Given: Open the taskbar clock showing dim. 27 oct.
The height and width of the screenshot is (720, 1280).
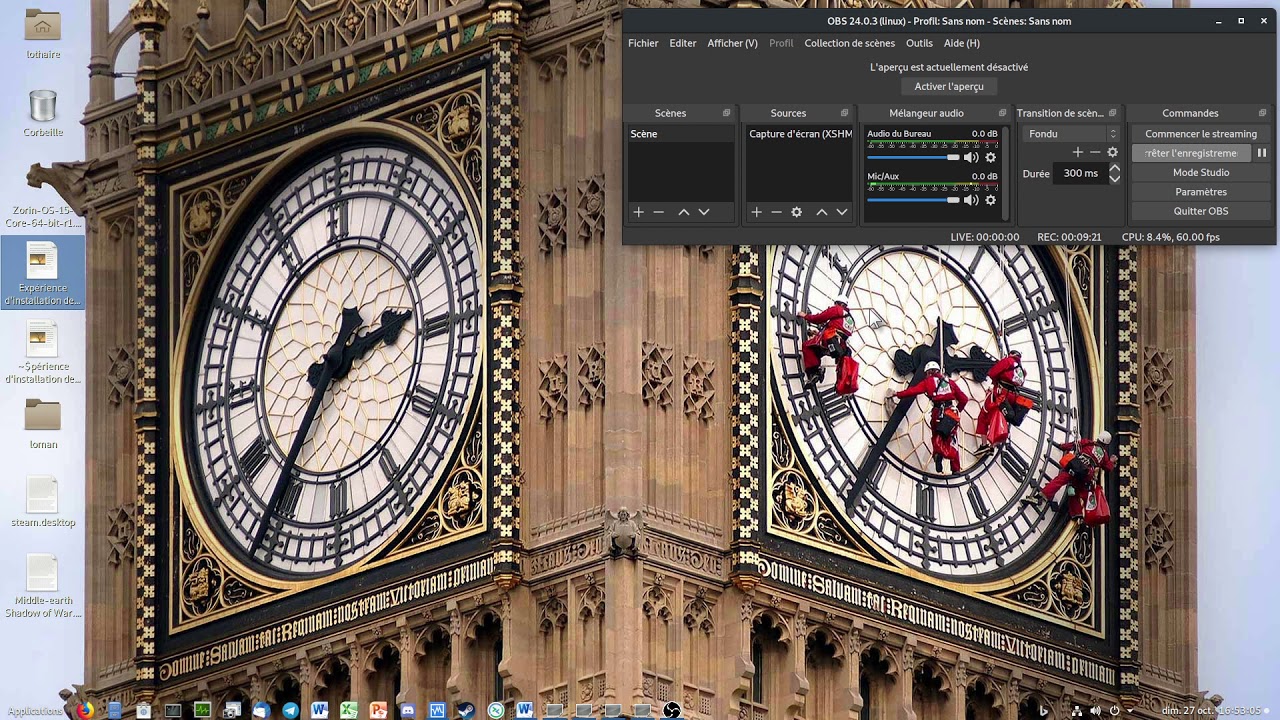Looking at the screenshot, I should (x=1211, y=711).
